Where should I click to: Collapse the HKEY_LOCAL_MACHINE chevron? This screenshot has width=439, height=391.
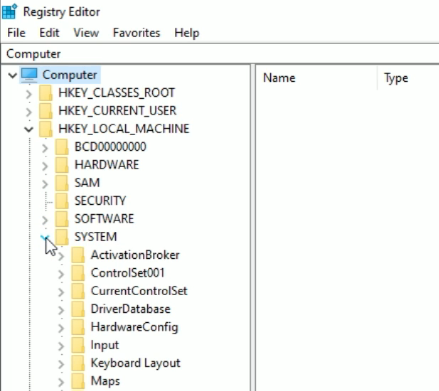[x=29, y=129]
